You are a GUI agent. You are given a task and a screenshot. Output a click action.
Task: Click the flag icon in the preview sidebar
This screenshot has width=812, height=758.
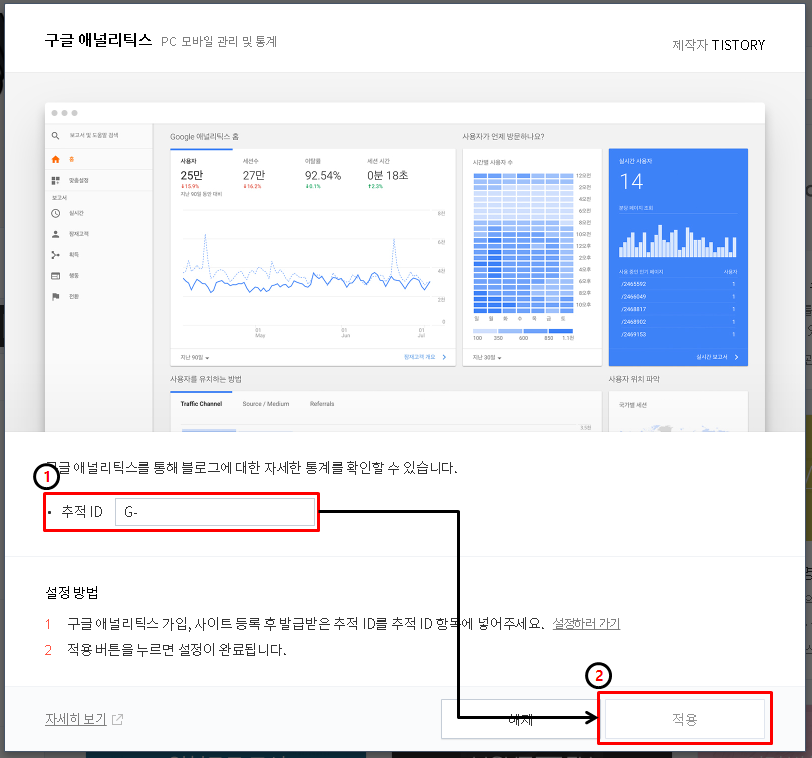pos(56,296)
